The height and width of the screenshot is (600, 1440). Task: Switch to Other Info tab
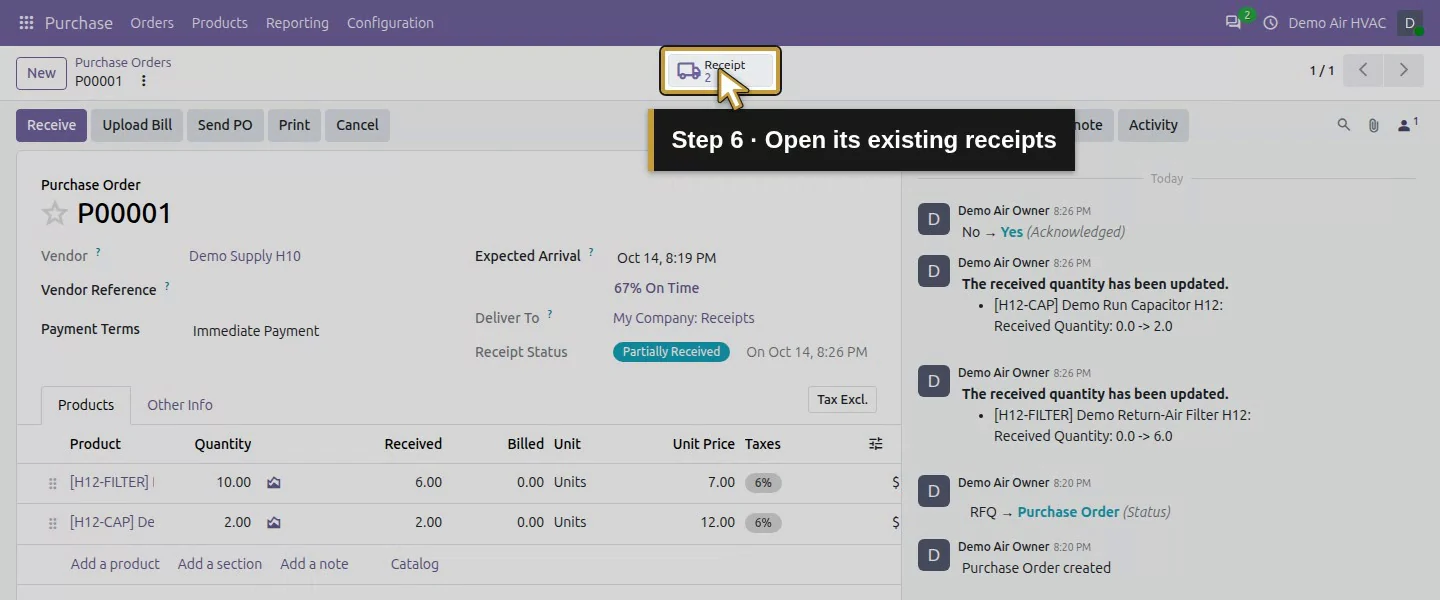[x=180, y=405]
